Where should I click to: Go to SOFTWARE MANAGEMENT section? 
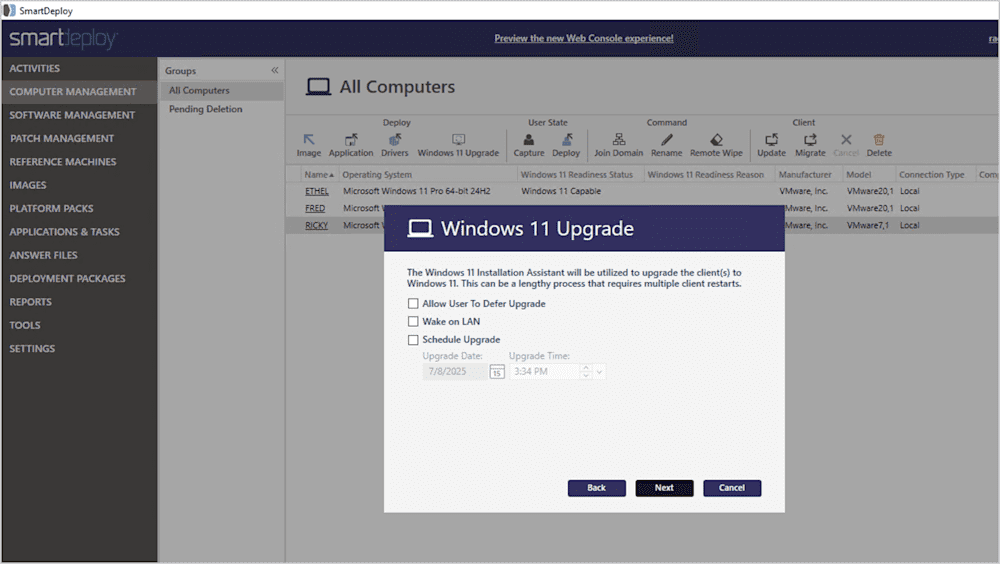tap(79, 115)
